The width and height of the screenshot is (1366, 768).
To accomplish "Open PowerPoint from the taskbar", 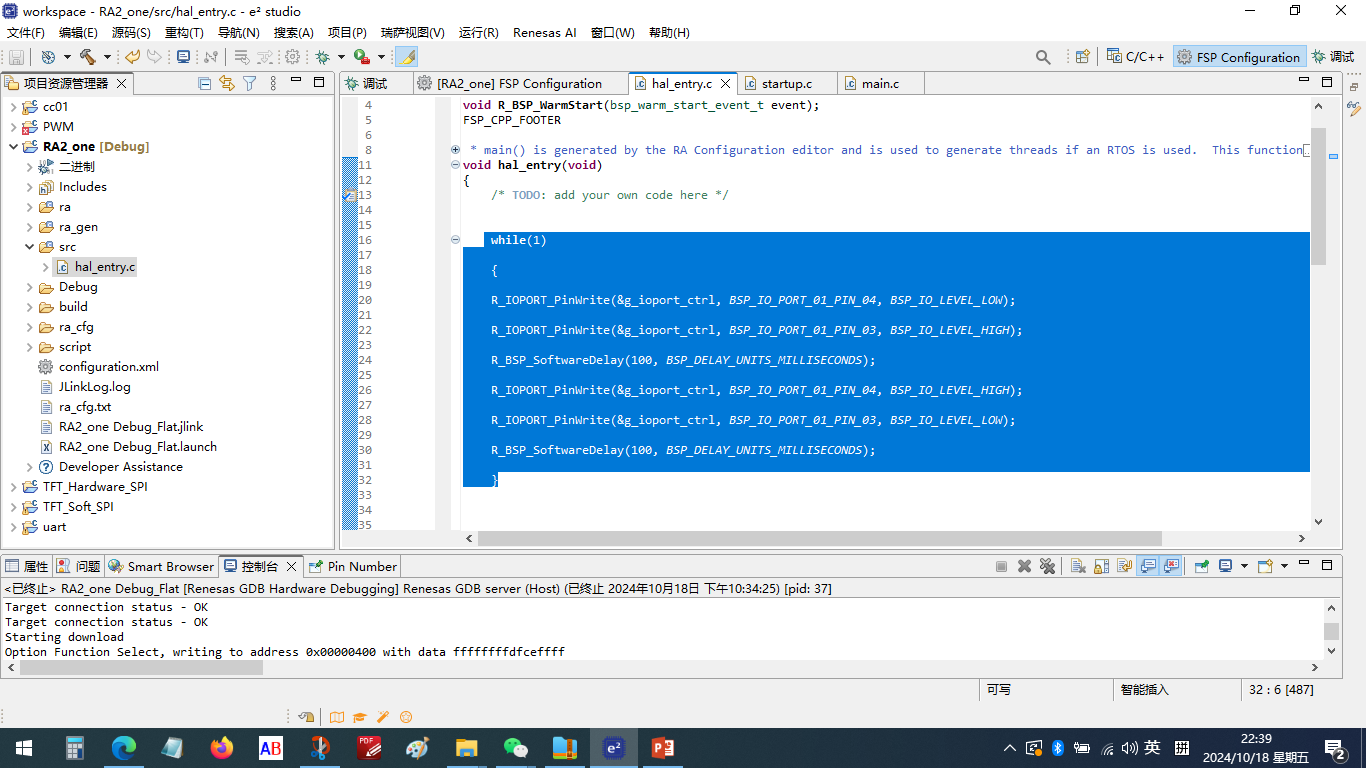I will coord(663,748).
